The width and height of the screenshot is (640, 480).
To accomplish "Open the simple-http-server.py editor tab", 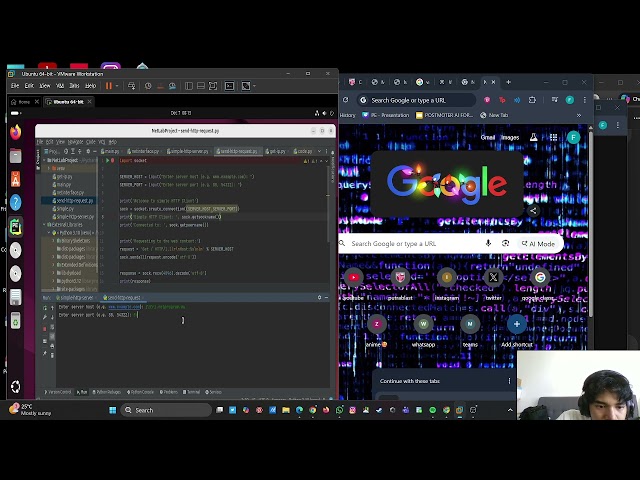I will point(188,151).
